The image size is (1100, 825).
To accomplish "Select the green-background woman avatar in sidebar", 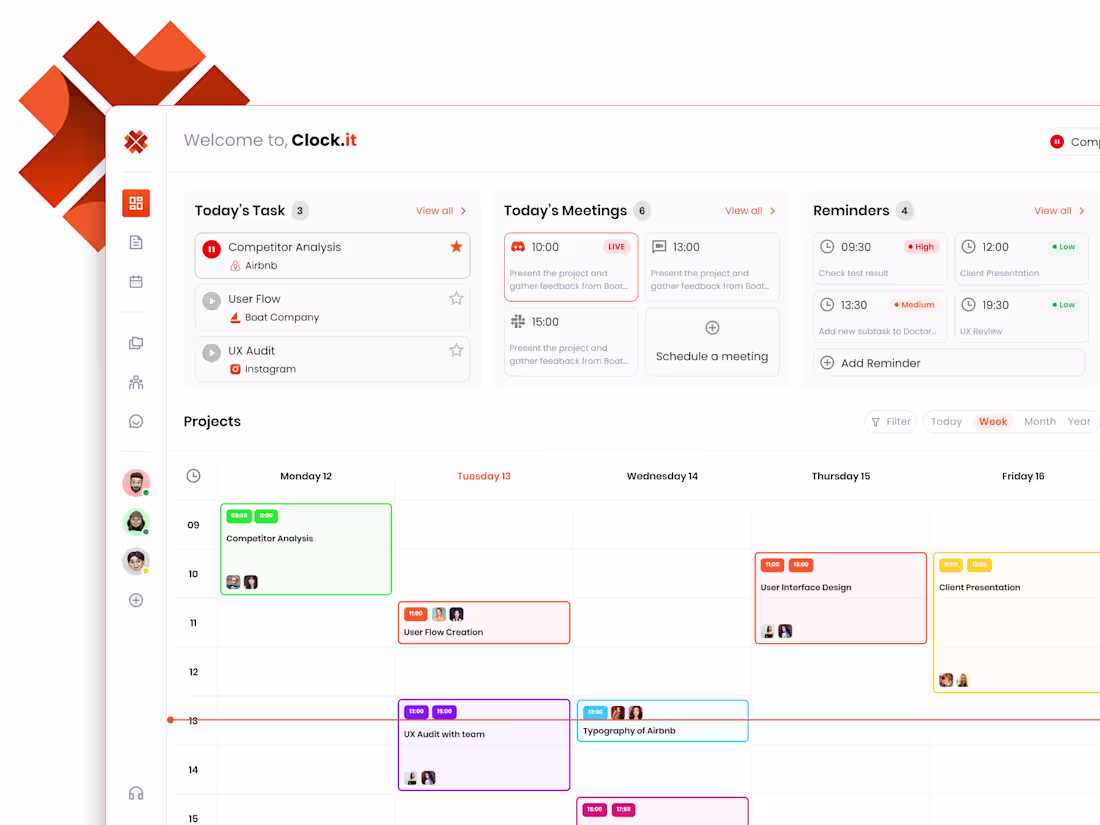I will click(136, 522).
